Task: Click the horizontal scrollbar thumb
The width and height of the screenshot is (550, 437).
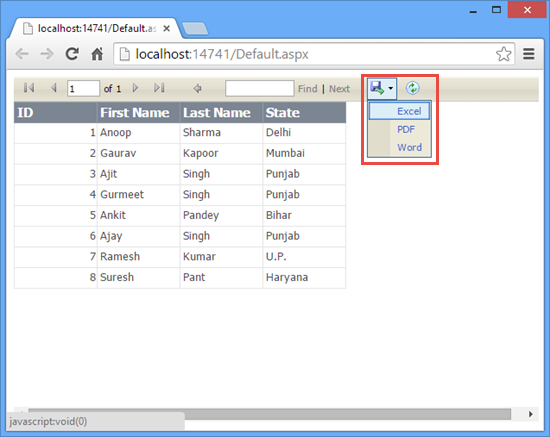Action: coord(269,414)
